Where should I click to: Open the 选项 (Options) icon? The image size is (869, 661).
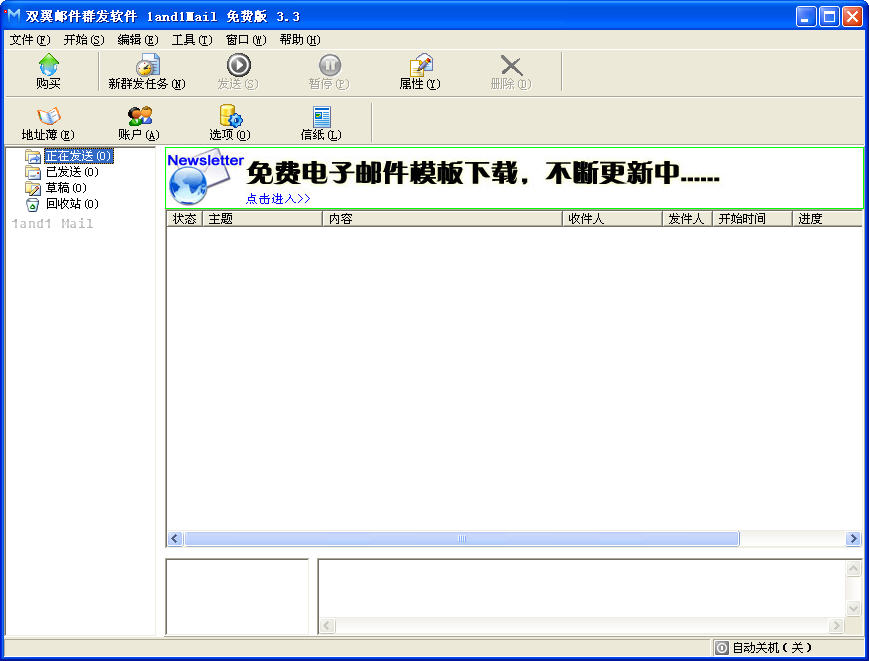(x=228, y=120)
